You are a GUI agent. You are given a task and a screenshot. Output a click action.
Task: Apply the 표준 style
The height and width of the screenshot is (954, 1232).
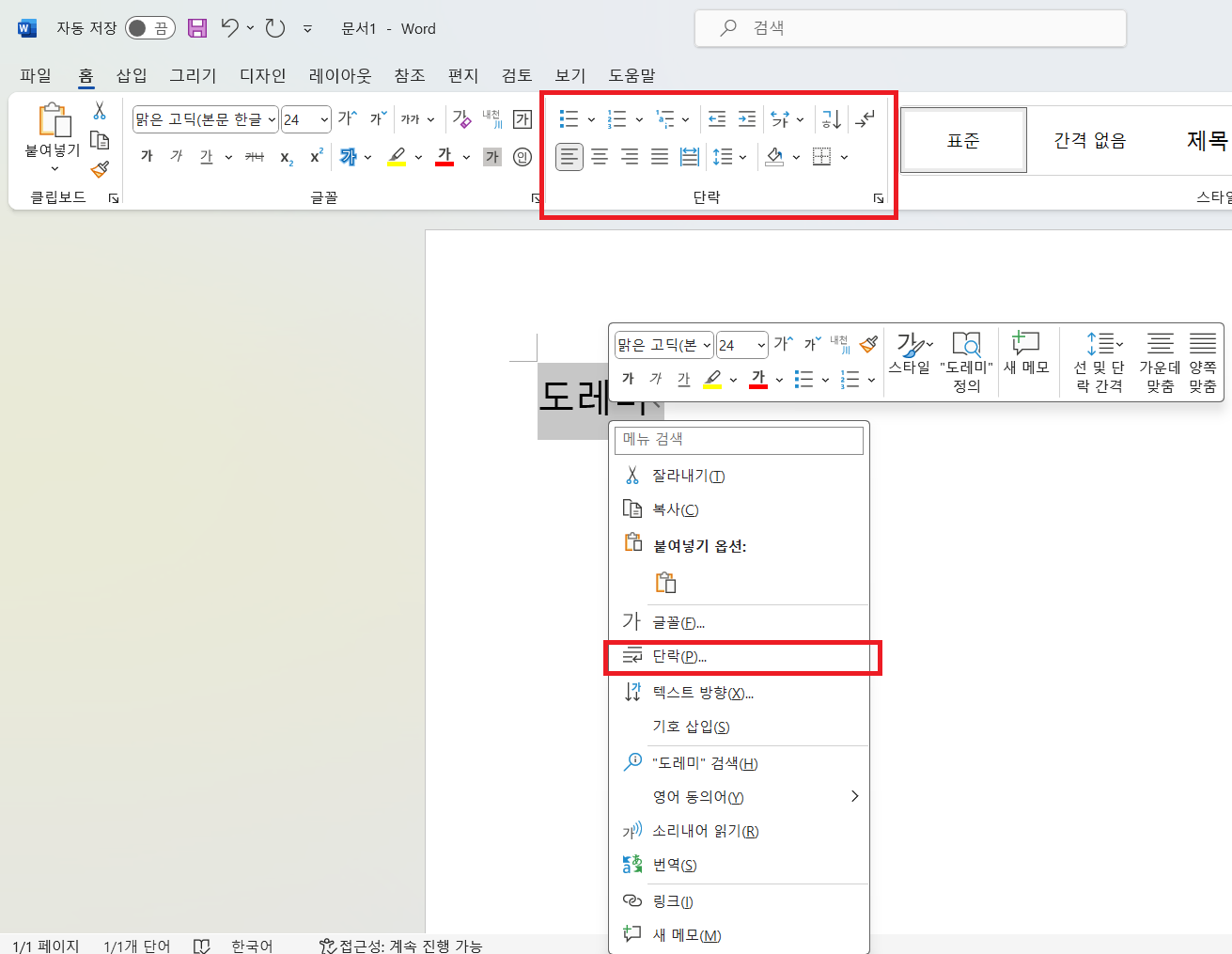963,140
